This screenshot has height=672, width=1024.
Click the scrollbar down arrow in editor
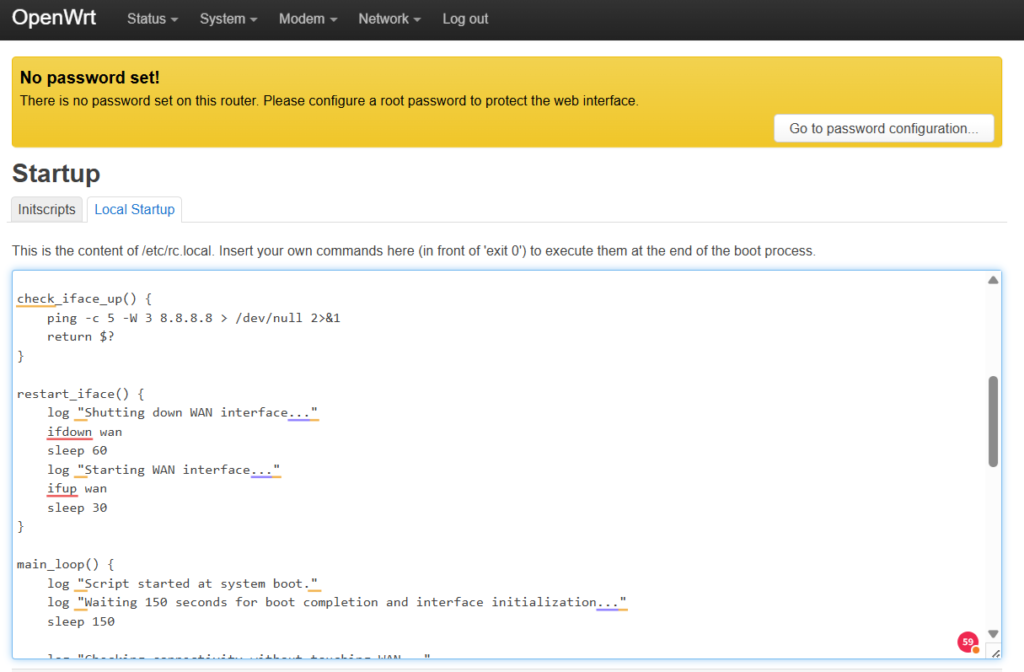(993, 633)
